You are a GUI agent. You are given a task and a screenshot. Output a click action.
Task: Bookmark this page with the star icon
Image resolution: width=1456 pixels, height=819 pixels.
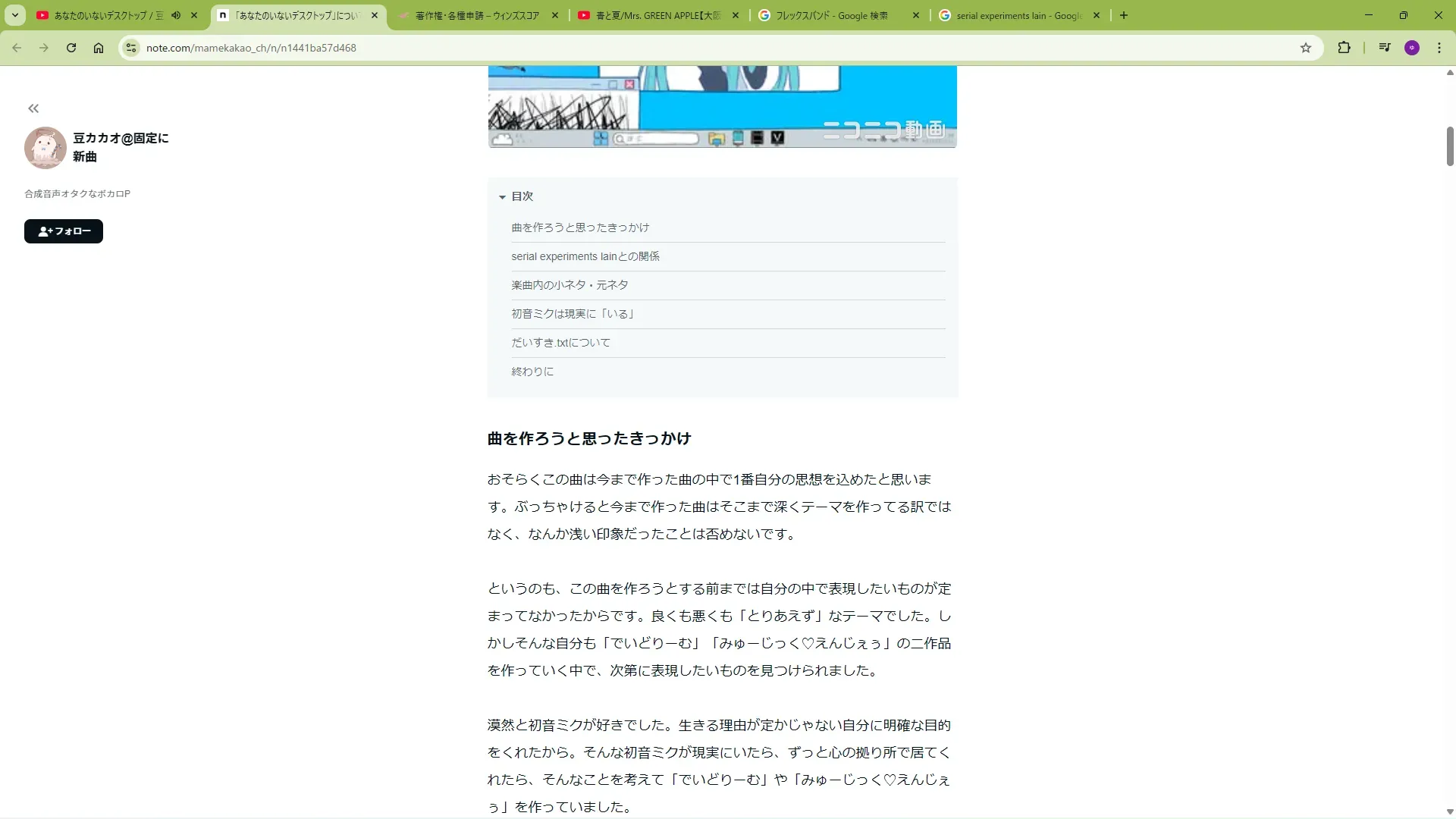point(1305,48)
